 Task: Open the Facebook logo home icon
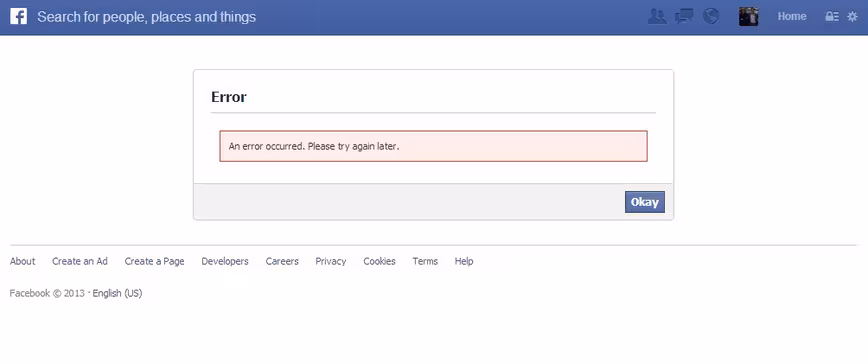coord(18,17)
